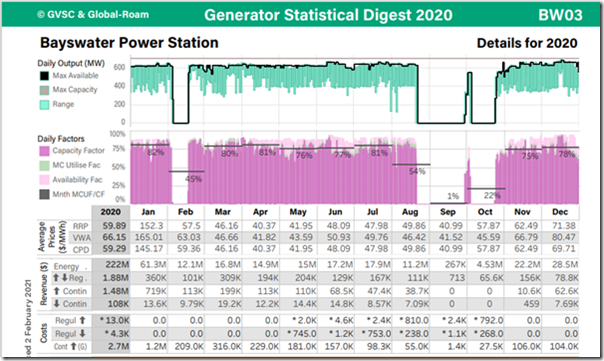The image size is (604, 361).
Task: Click the Reg. up-down arrows icon
Action: (x=60, y=277)
